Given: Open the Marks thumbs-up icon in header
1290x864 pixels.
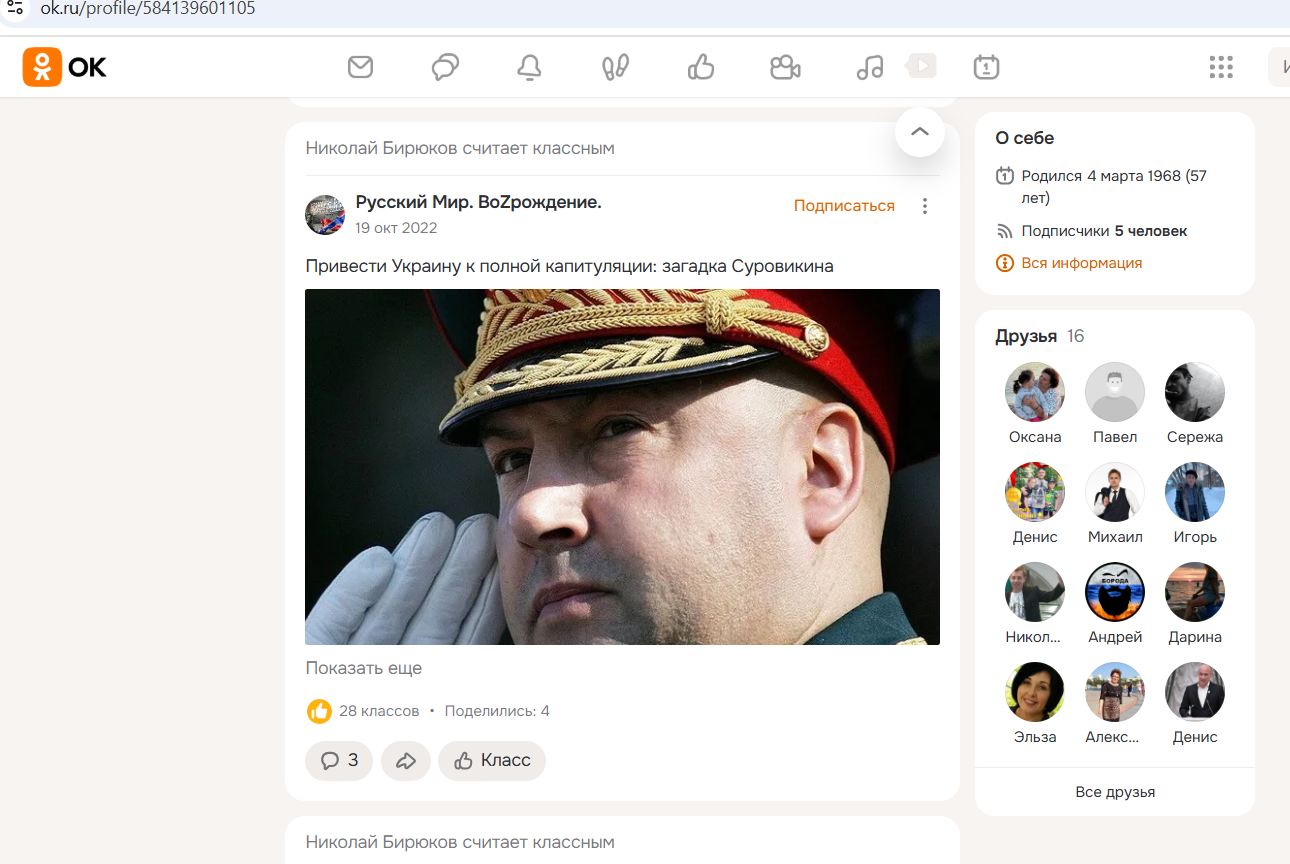Looking at the screenshot, I should coord(701,67).
